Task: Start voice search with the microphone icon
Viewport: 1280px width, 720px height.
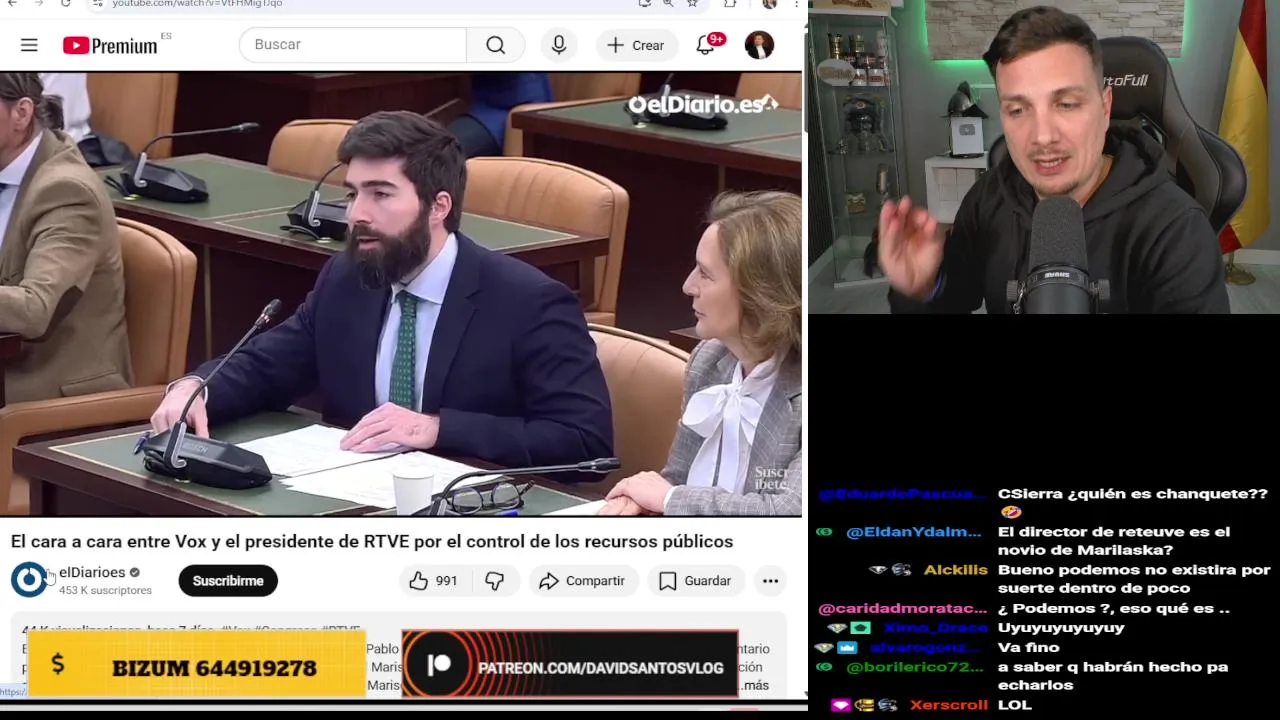Action: pos(559,45)
